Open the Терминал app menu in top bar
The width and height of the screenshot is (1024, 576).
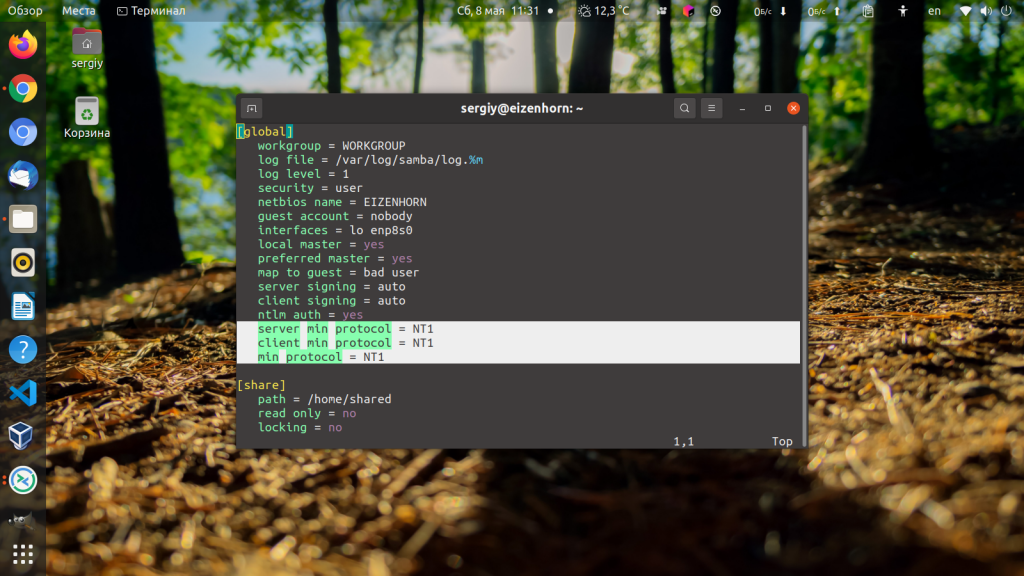click(x=151, y=11)
